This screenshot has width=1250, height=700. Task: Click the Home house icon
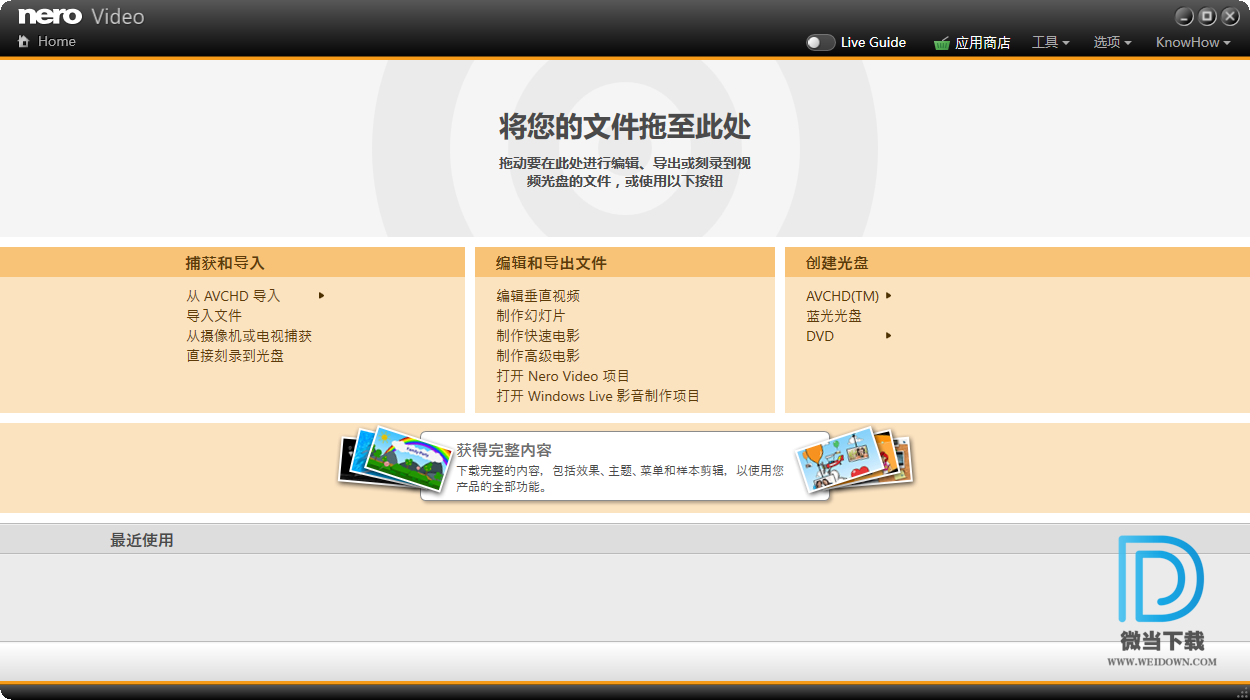coord(23,41)
